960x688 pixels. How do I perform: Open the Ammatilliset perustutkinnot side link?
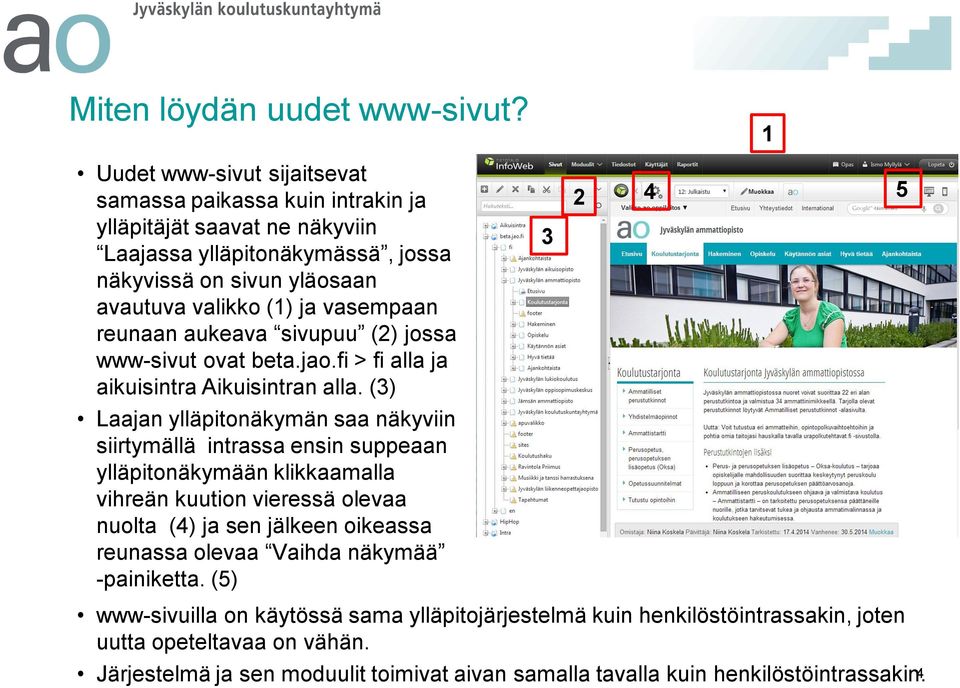point(646,396)
